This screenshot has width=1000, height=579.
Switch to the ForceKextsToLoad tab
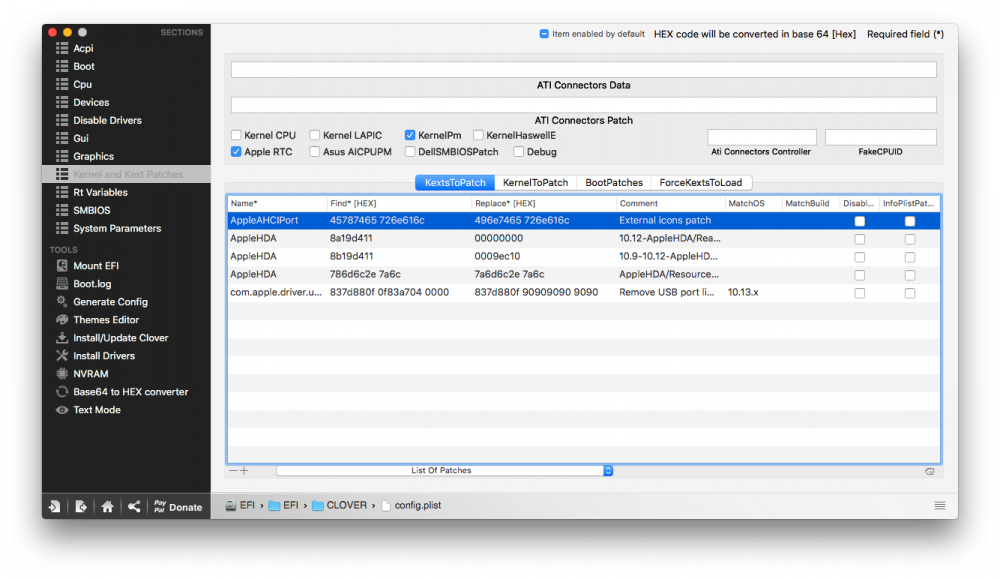tap(700, 182)
